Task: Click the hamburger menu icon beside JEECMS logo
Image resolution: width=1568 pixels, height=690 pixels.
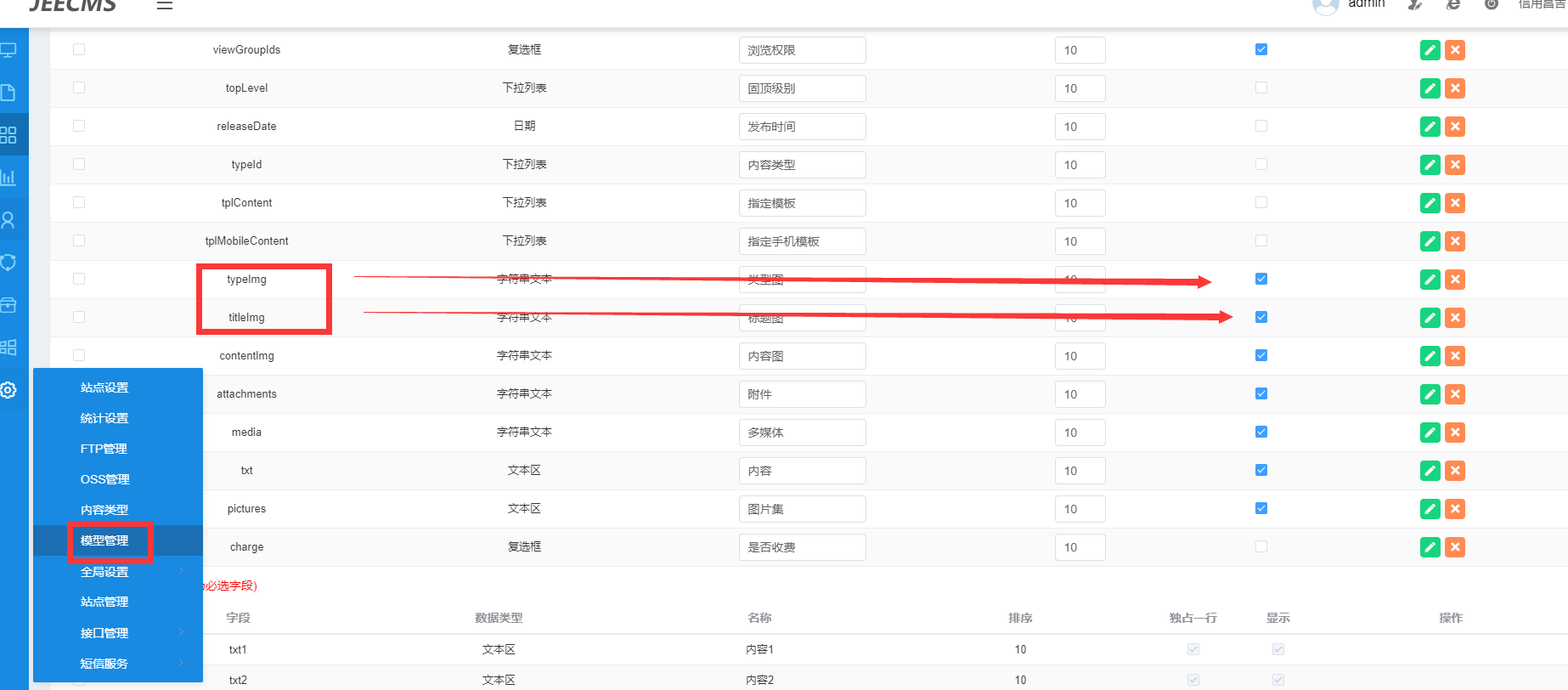Action: pyautogui.click(x=165, y=5)
